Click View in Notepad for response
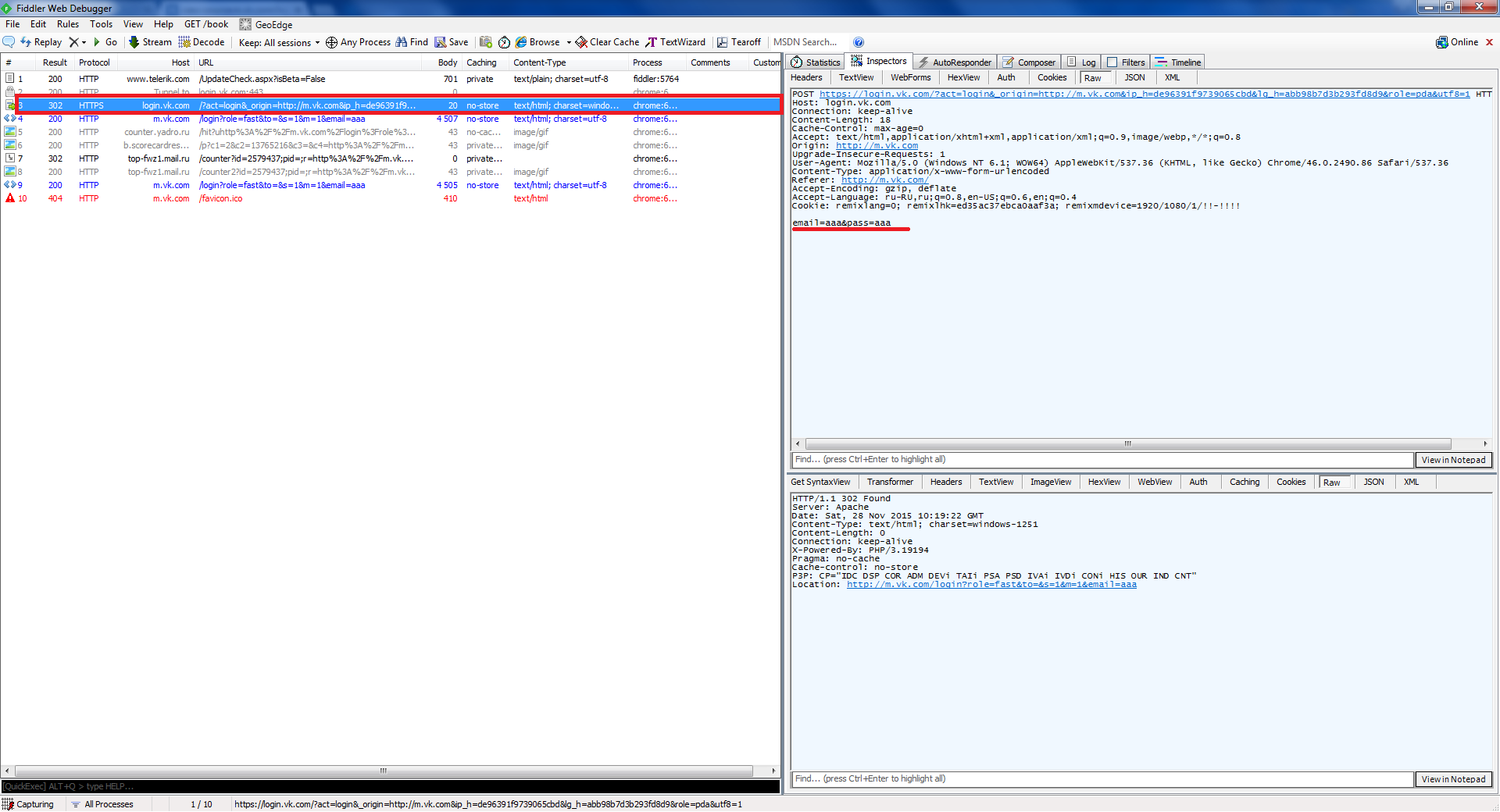Screen dimensions: 1500x812 point(1453,779)
